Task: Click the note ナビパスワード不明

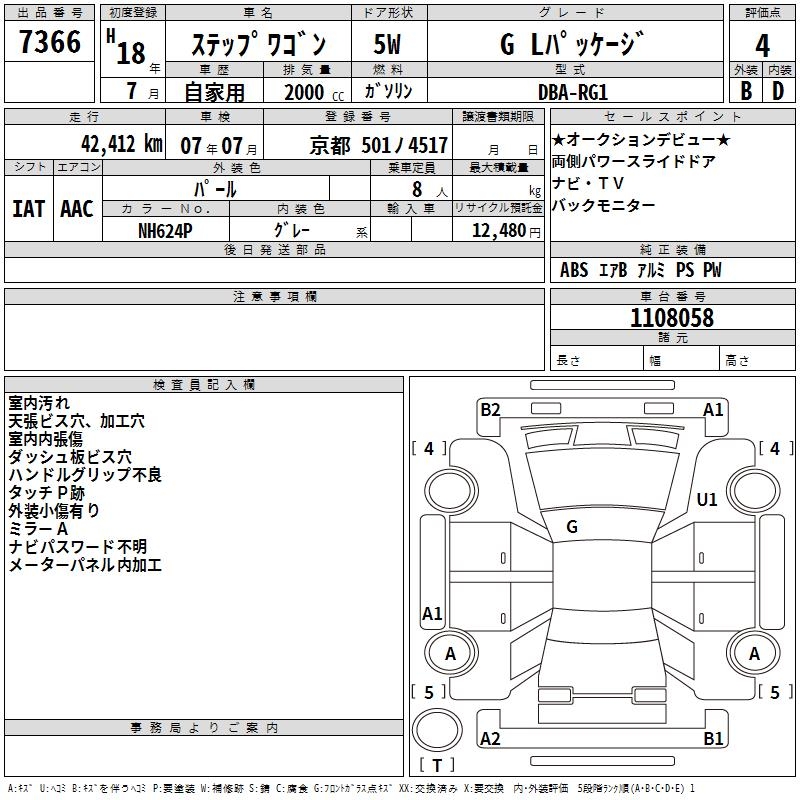Action: click(x=78, y=546)
